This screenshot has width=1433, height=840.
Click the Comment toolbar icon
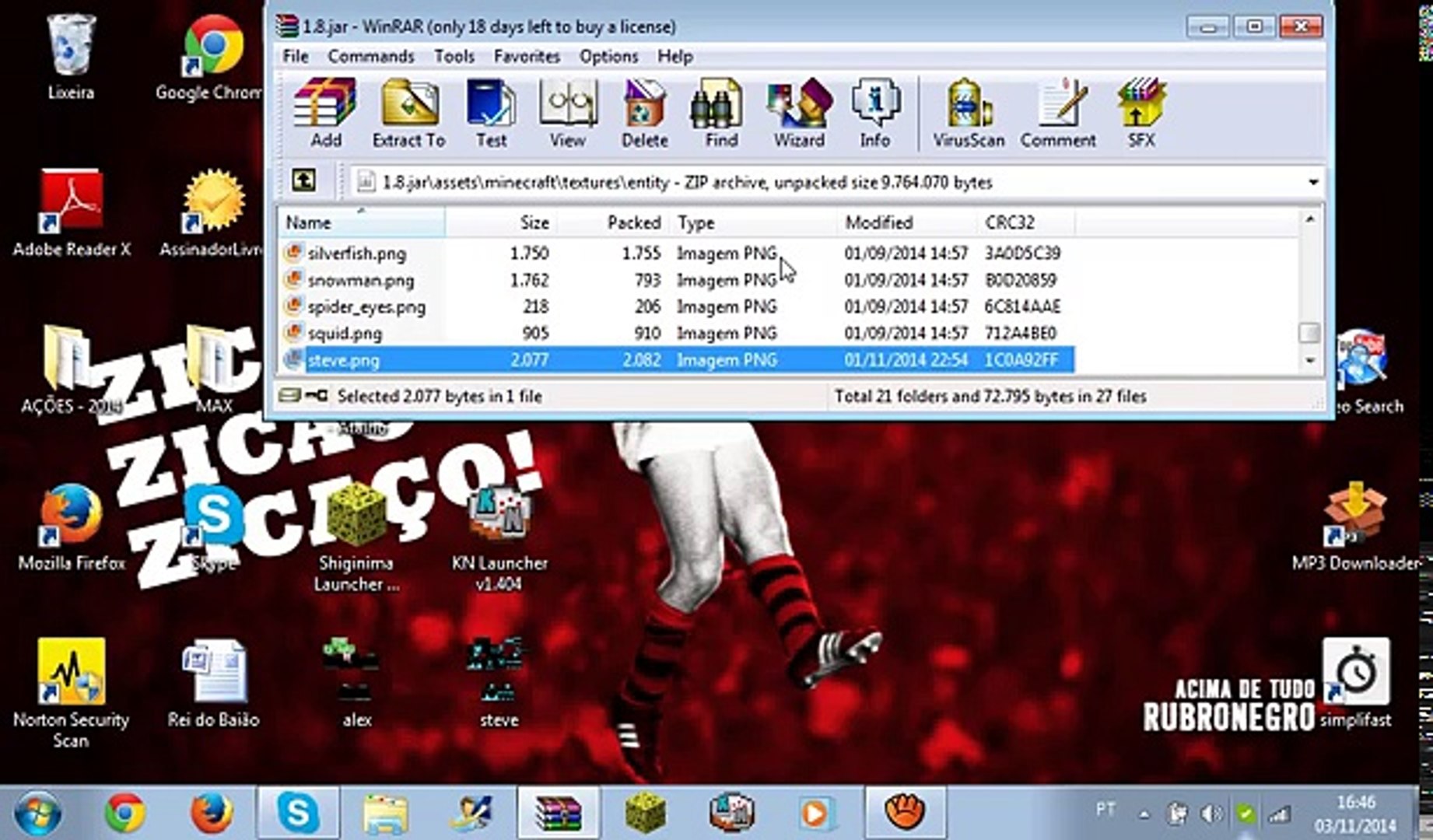(1058, 114)
